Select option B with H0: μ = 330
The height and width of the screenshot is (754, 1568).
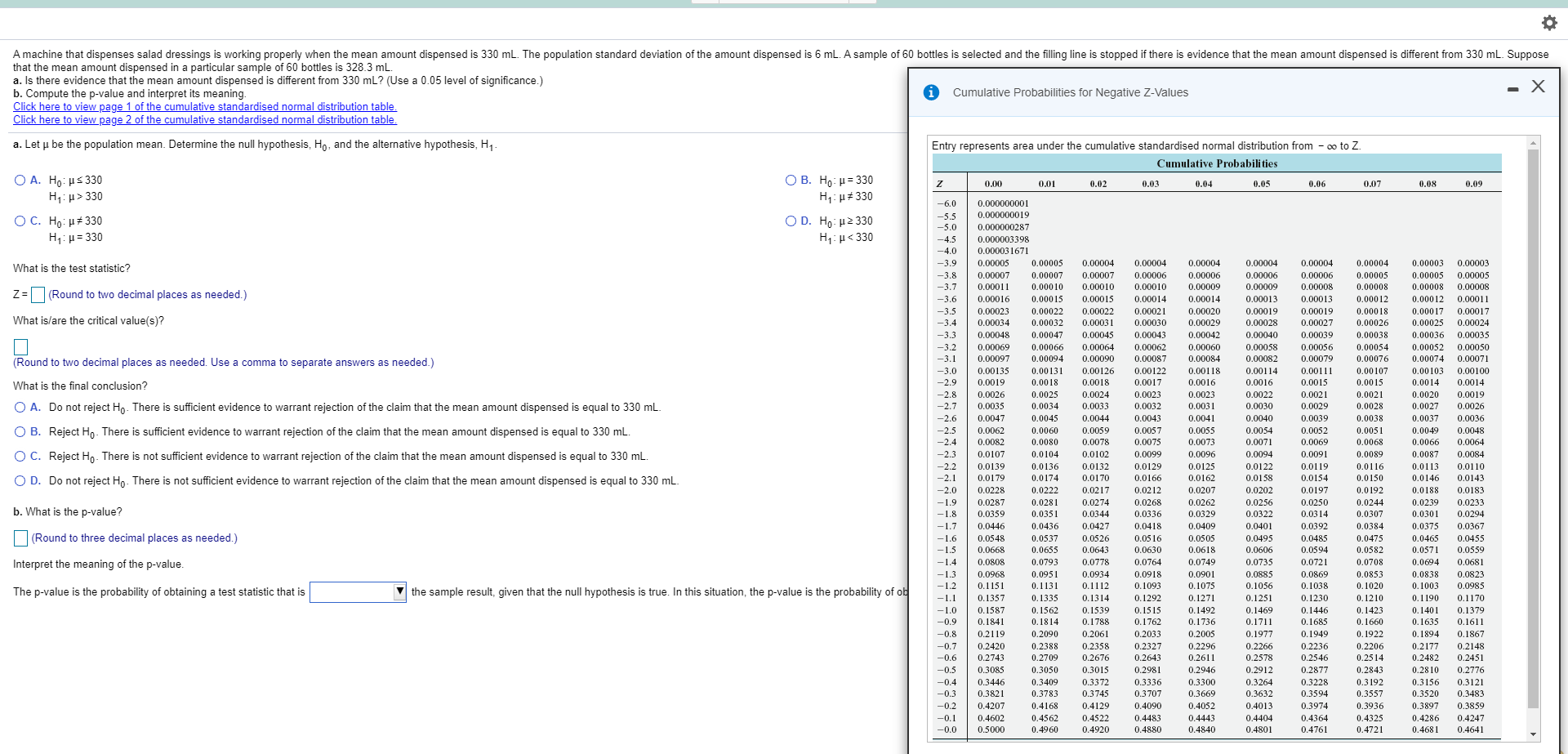point(791,180)
